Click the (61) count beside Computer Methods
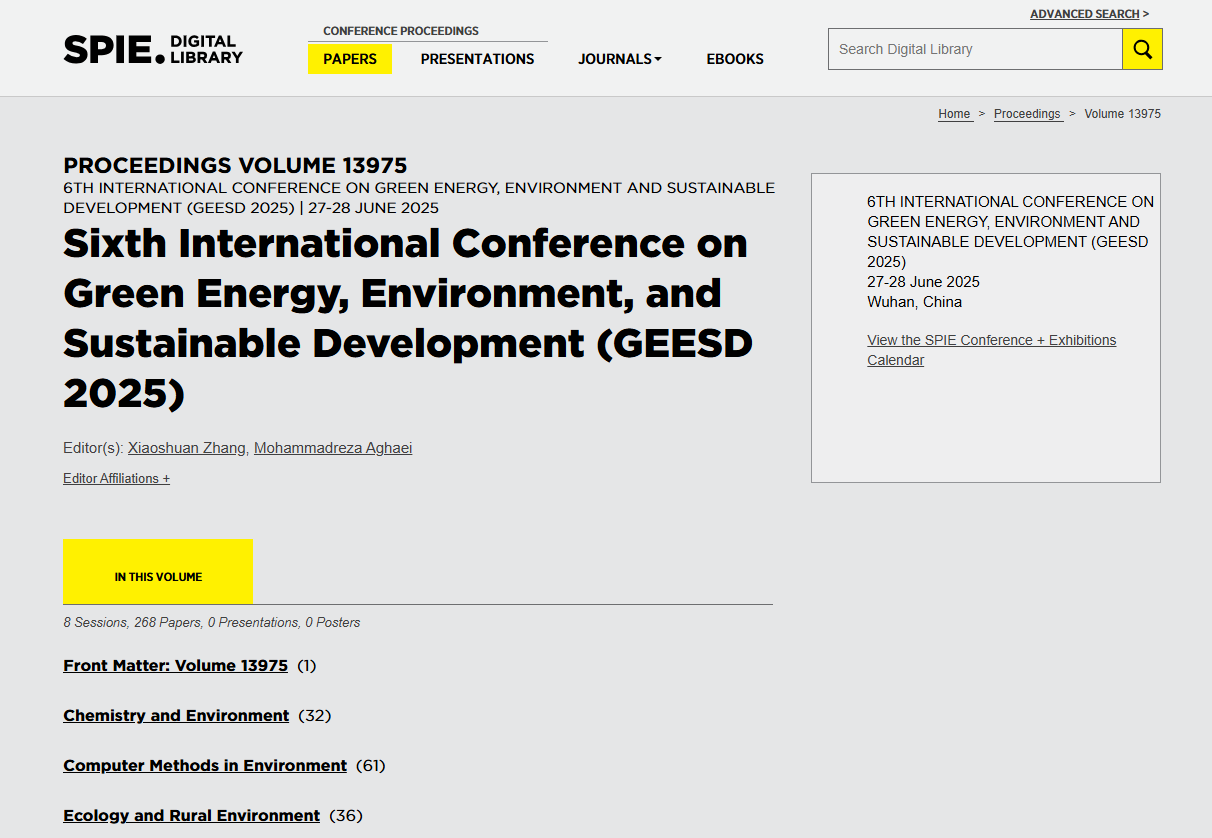Screen dimensions: 1212x838 [370, 765]
